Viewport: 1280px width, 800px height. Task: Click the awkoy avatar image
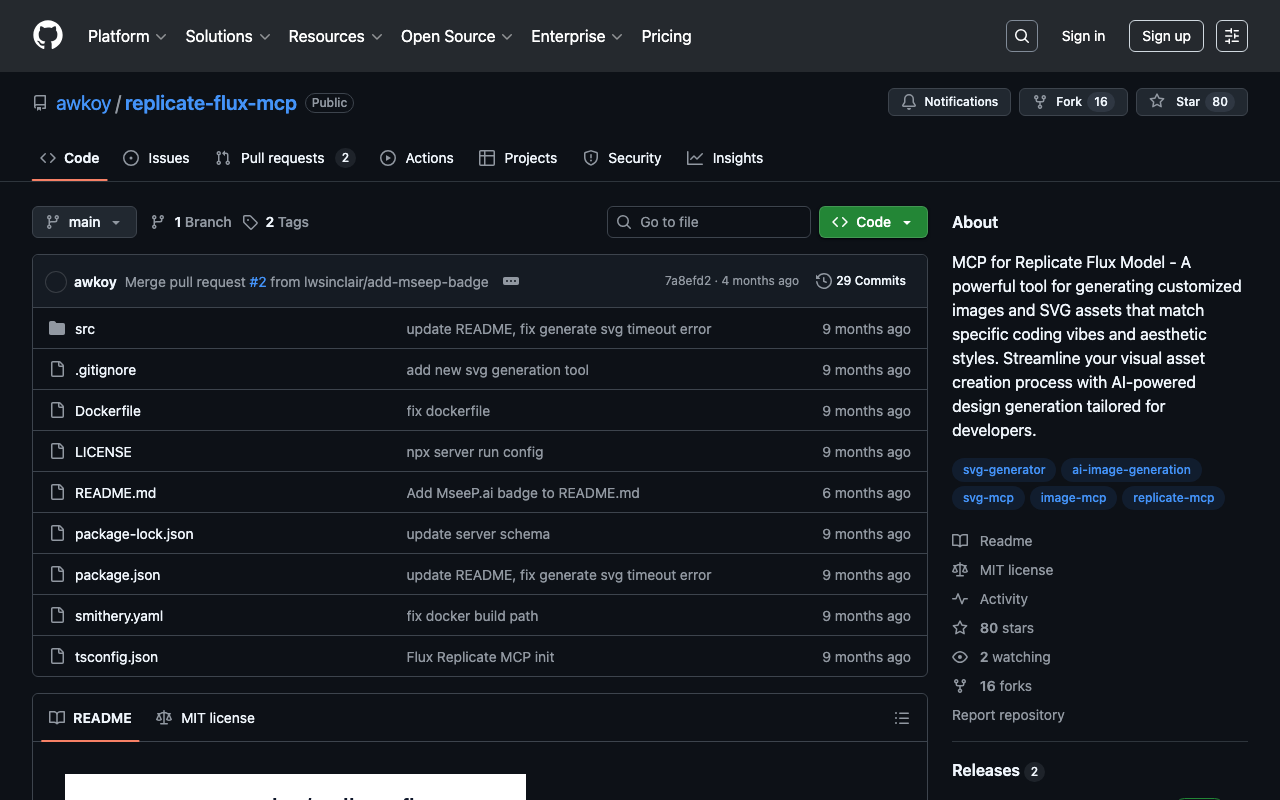point(56,282)
